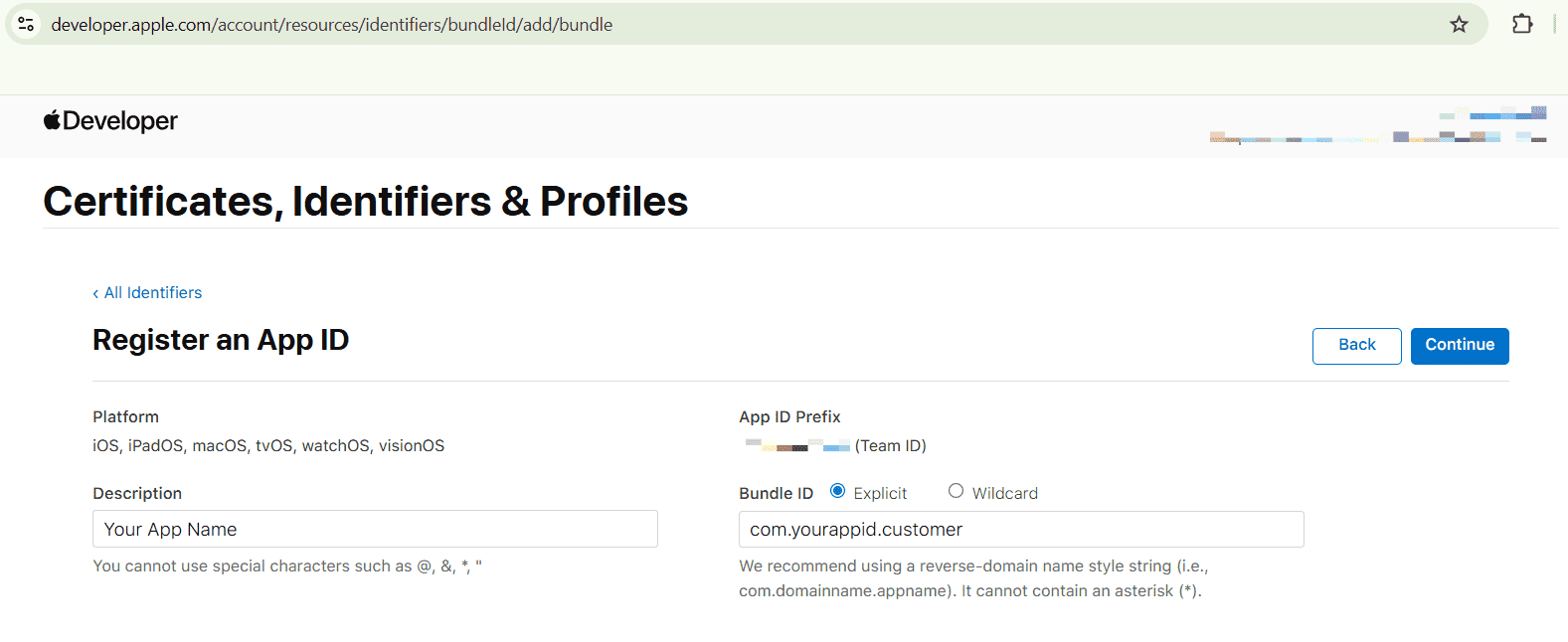Click the Register an App ID heading
The height and width of the screenshot is (642, 1568).
pos(221,340)
